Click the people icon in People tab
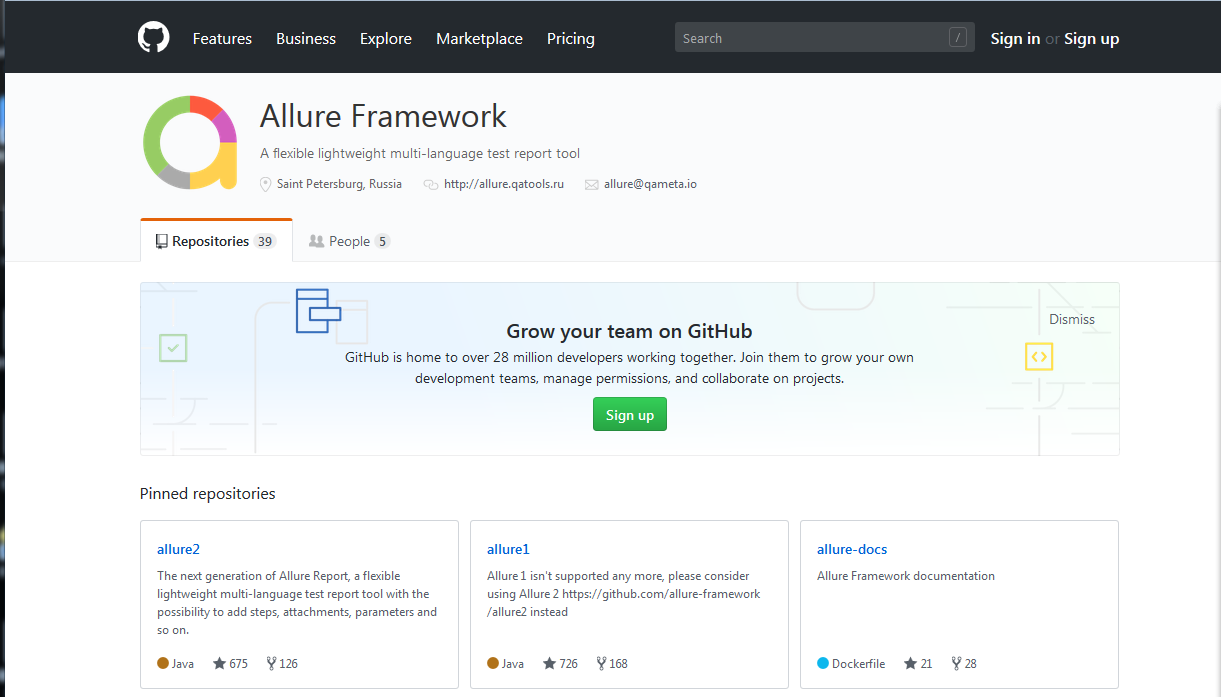 pos(316,241)
